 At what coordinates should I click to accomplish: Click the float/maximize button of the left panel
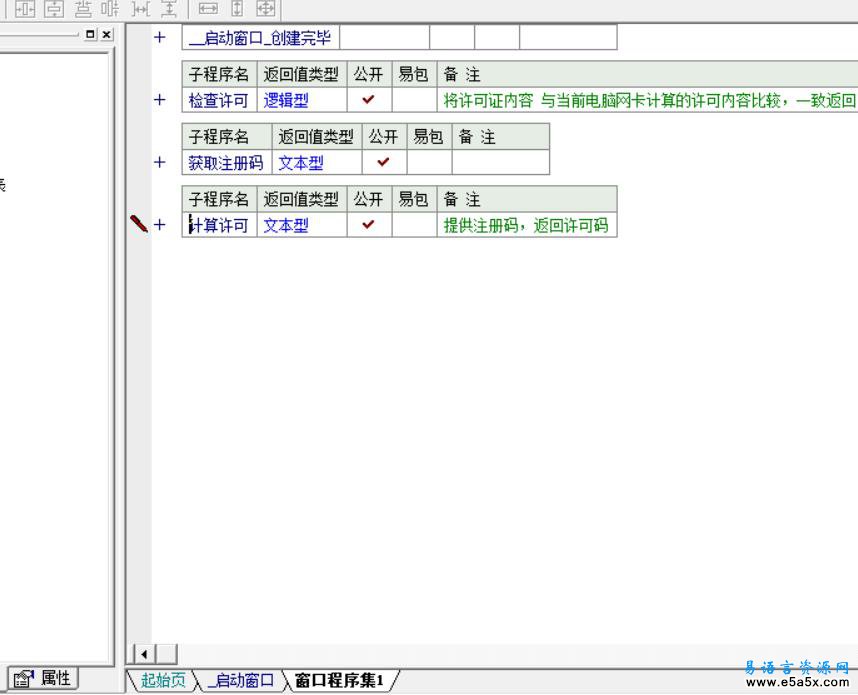(x=90, y=34)
